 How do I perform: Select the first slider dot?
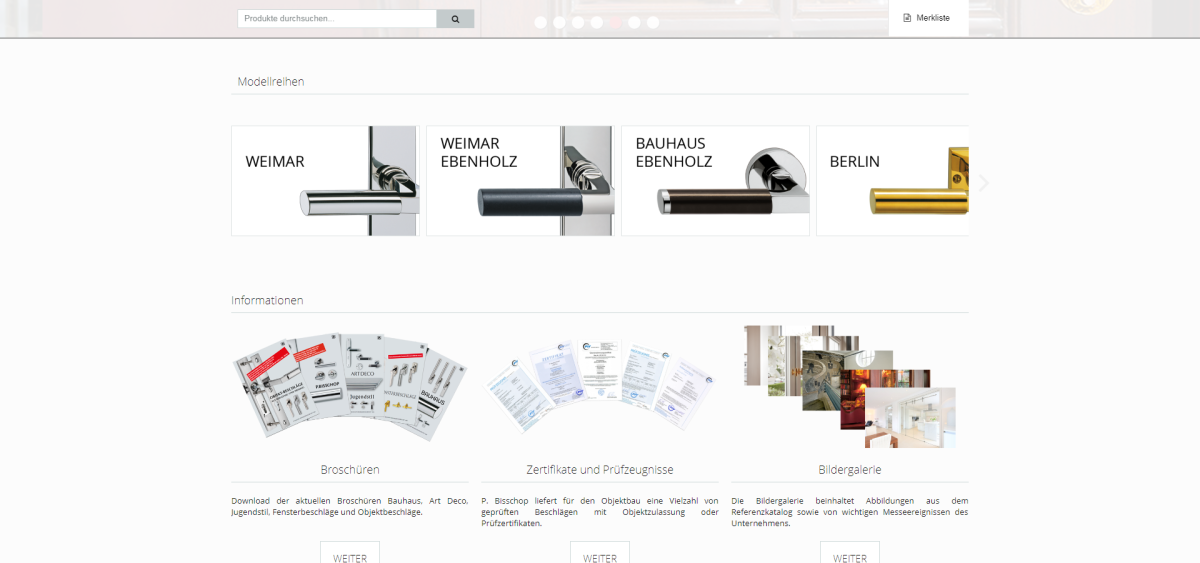tap(540, 22)
